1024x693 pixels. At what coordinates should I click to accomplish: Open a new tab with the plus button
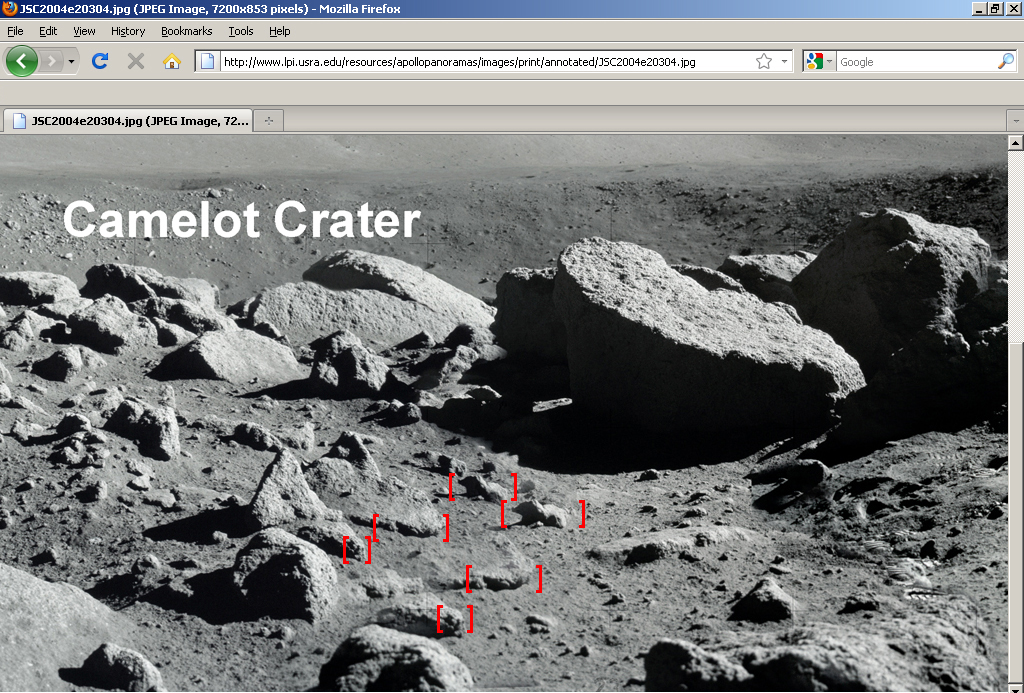tap(268, 121)
